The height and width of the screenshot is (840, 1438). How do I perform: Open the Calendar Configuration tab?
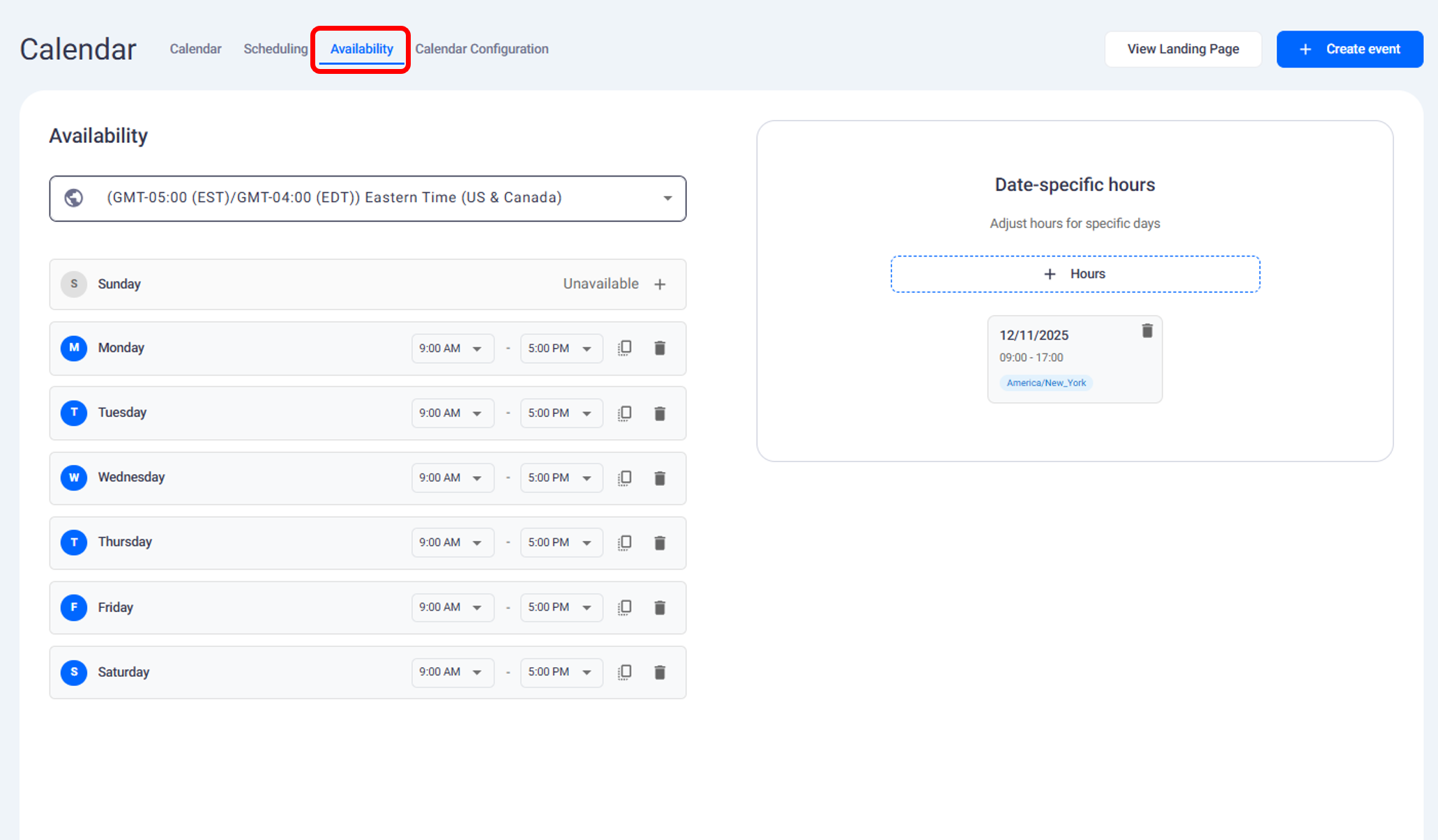click(481, 49)
